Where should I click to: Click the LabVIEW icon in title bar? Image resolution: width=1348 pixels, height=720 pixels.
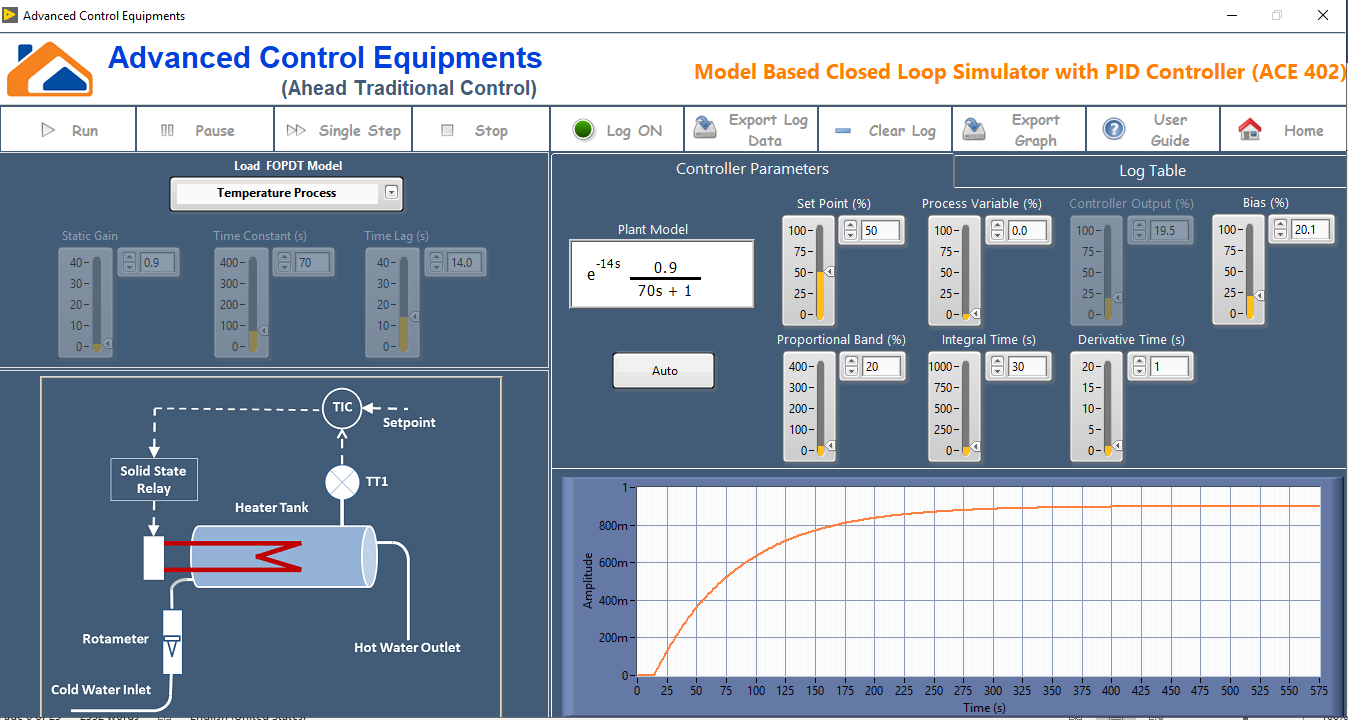point(9,15)
